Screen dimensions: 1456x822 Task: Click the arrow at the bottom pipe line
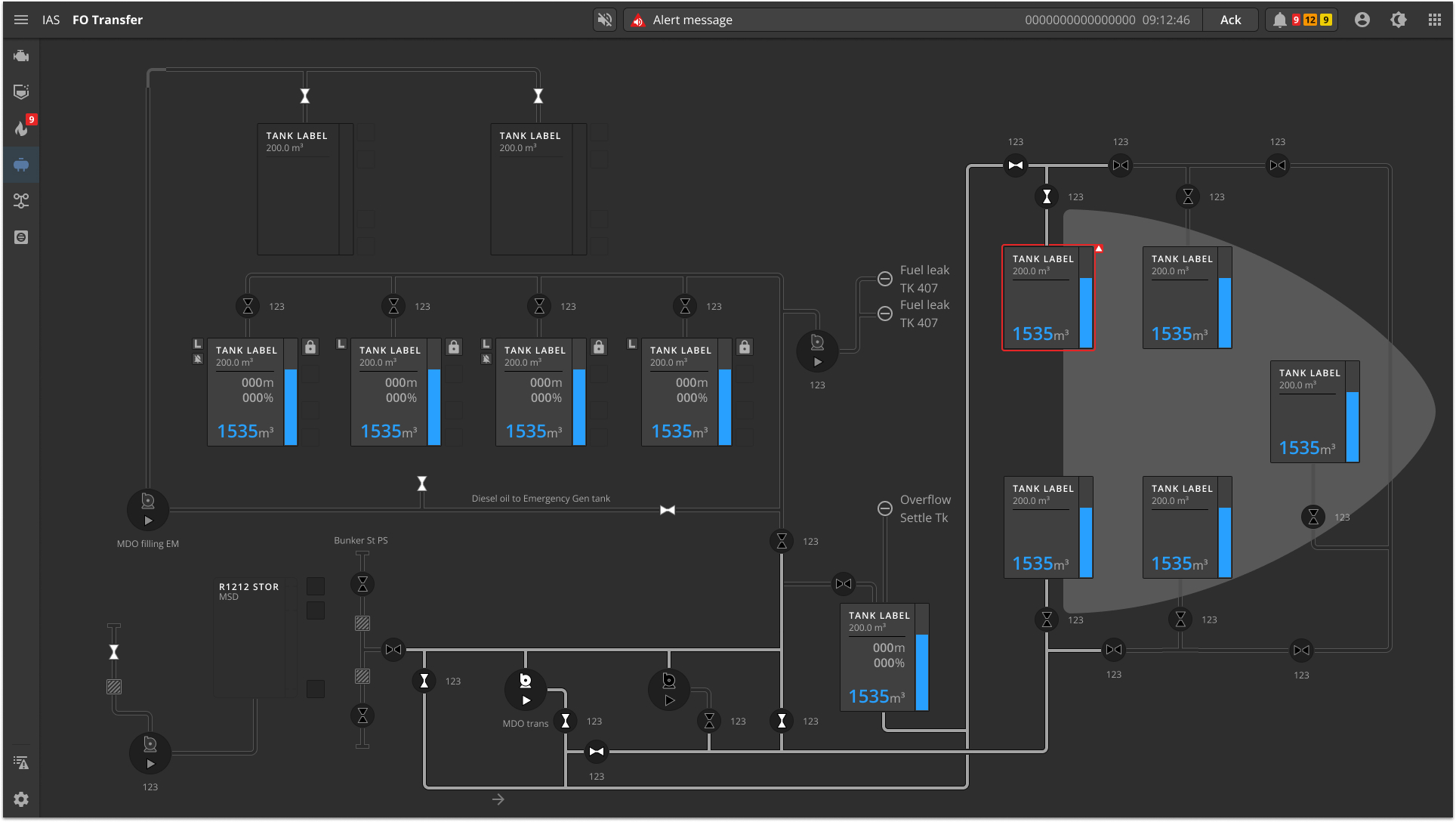(x=498, y=799)
